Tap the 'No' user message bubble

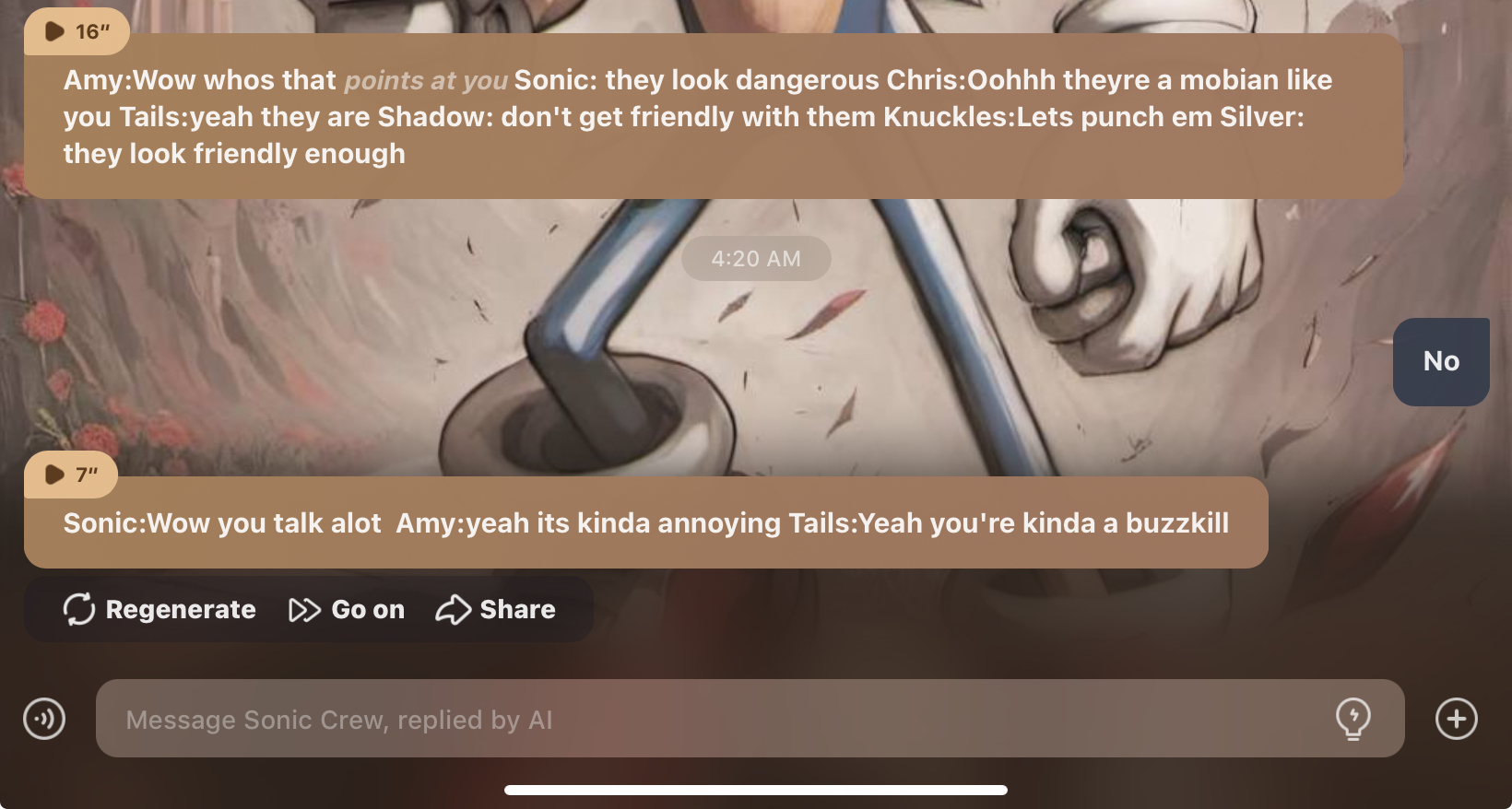[x=1441, y=361]
